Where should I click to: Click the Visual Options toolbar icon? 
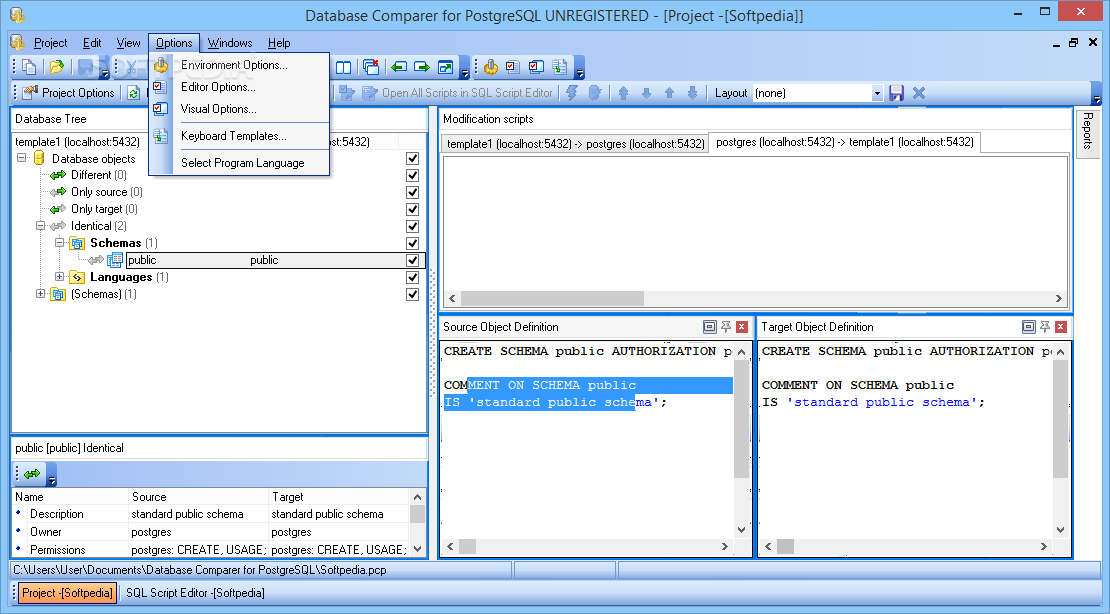coord(537,67)
